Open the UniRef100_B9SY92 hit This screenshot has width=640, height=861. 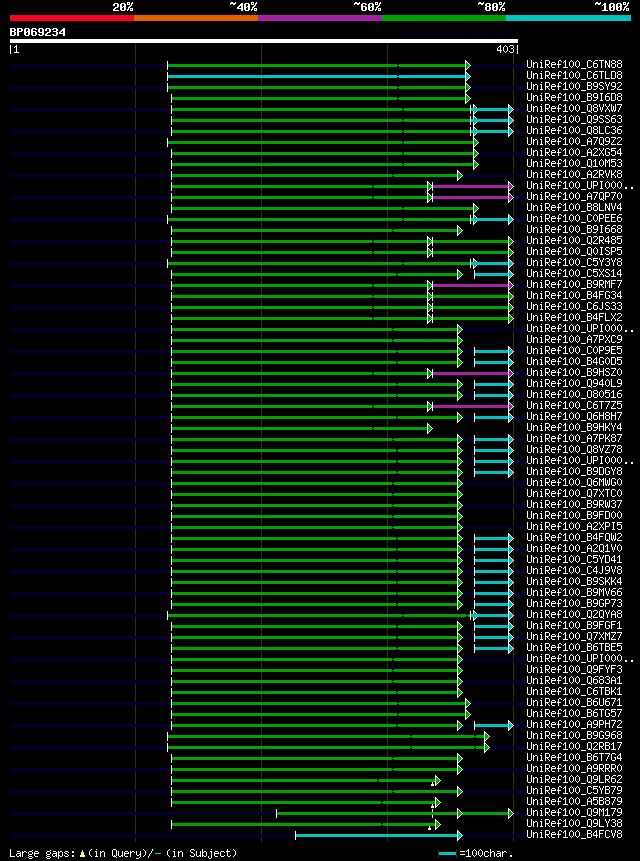click(x=574, y=86)
